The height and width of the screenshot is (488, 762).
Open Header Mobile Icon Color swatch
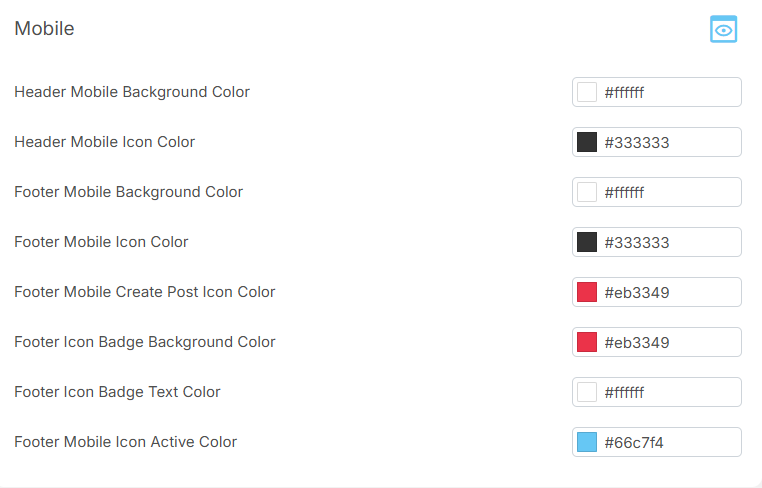point(587,142)
